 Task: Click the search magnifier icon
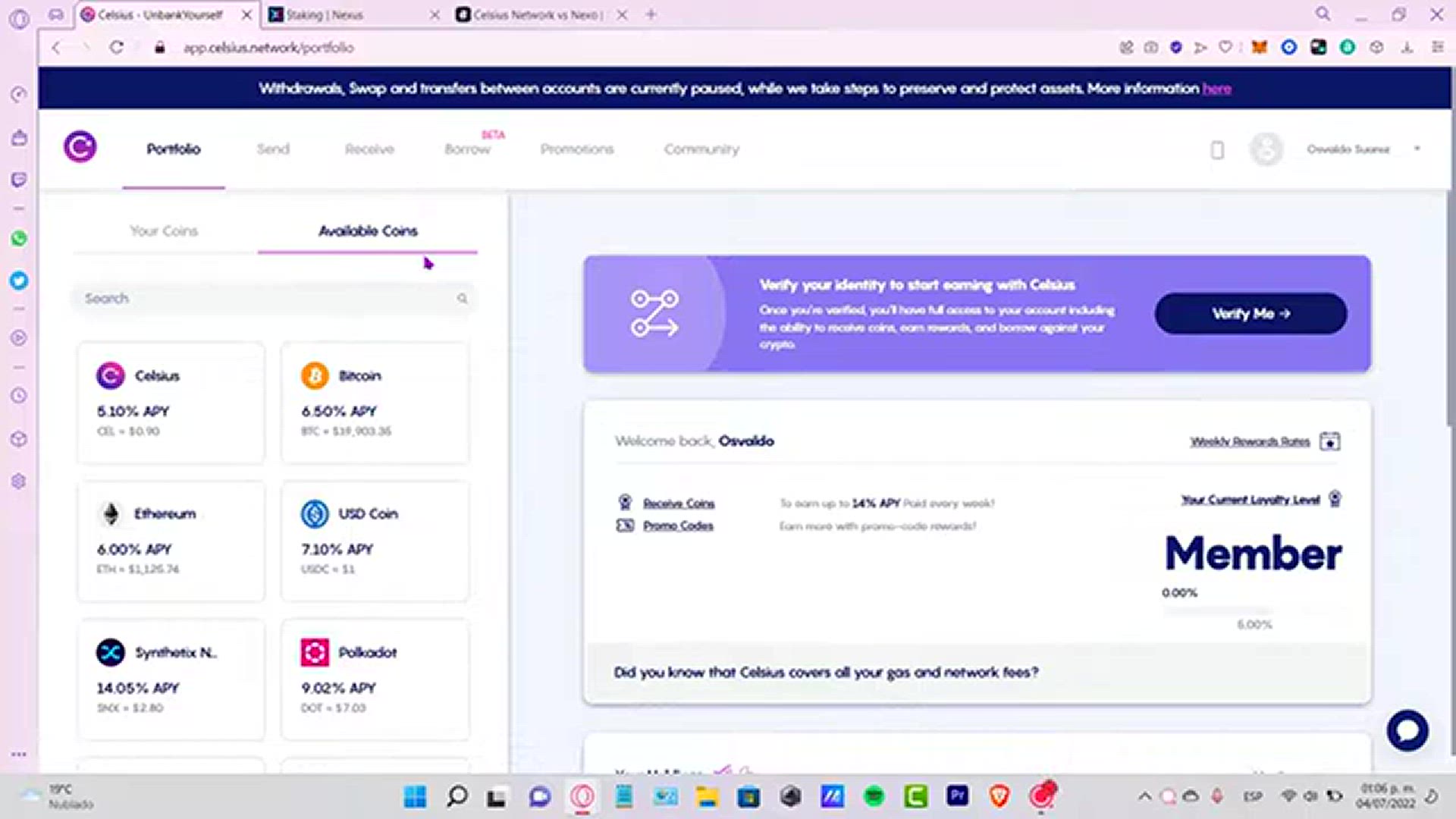tap(462, 299)
